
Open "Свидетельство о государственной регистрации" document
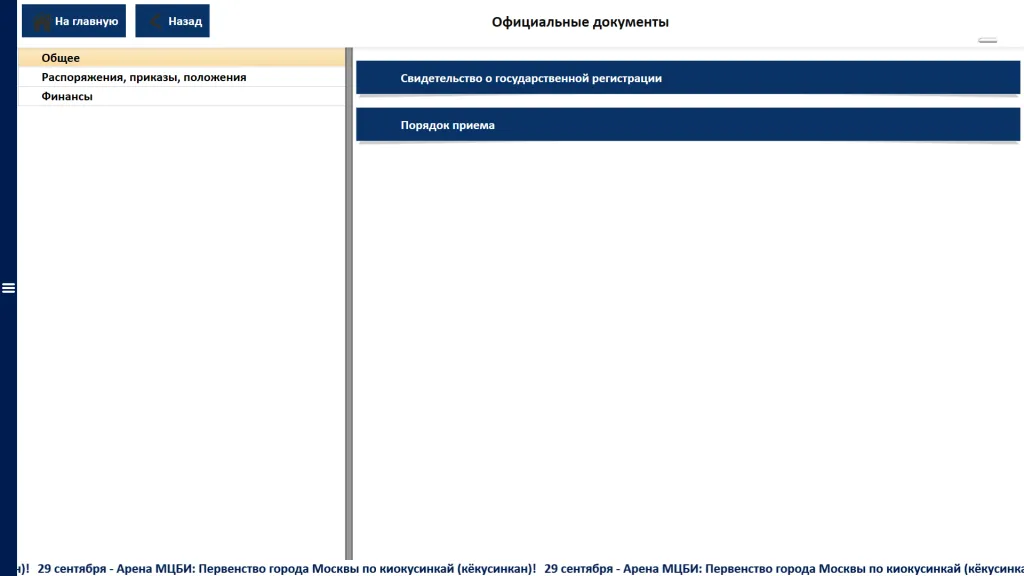(x=688, y=78)
